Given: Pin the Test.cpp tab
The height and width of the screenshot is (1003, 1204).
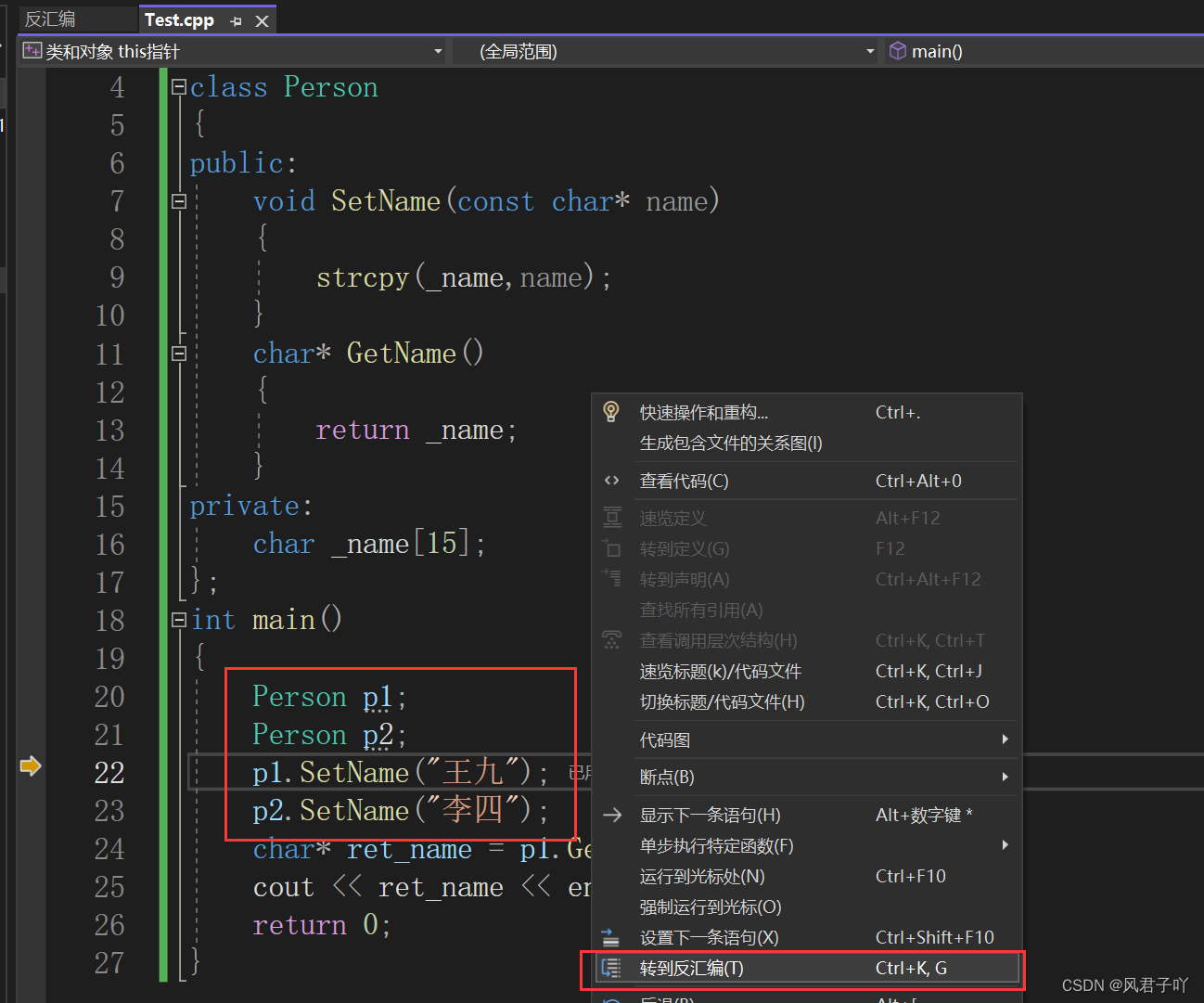Looking at the screenshot, I should point(237,20).
